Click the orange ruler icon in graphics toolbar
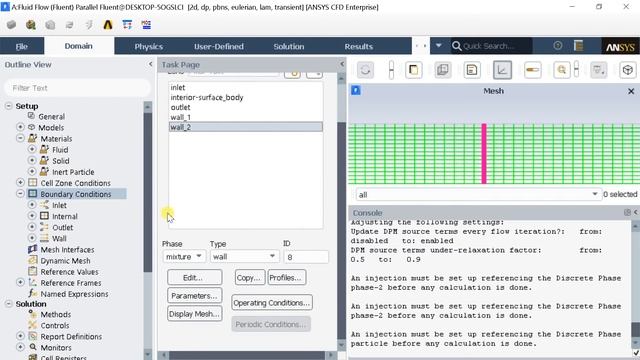Screen dimensions: 640x360 click(532, 70)
